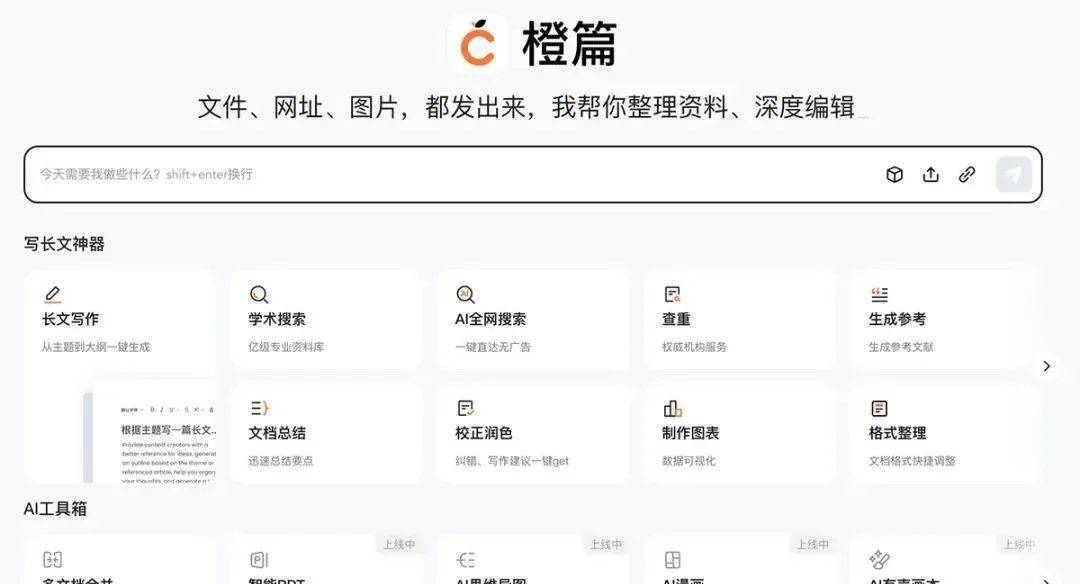Click the 制作图表 chart icon
The image size is (1080, 584).
pyautogui.click(x=672, y=409)
